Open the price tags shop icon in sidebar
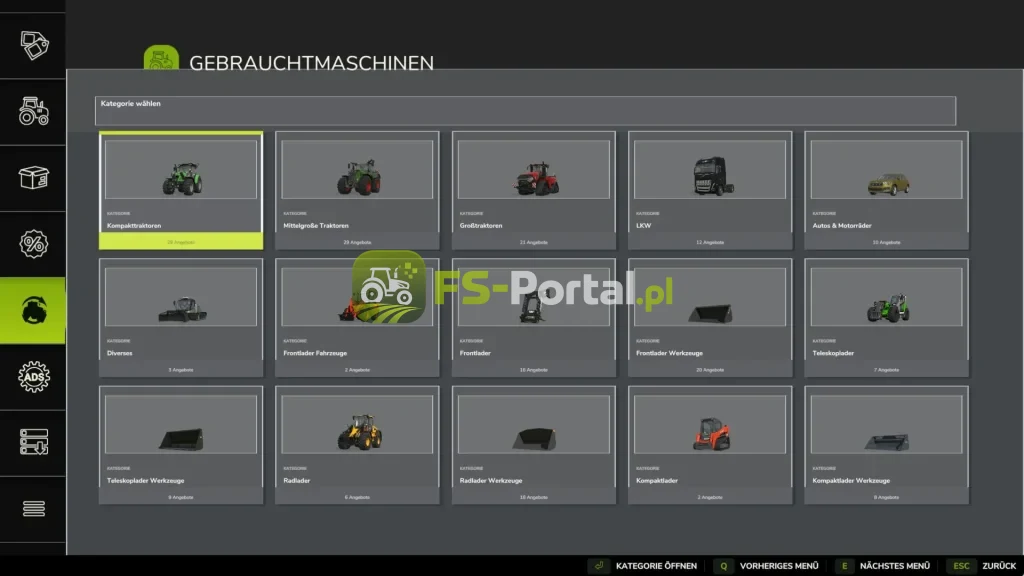 tap(33, 45)
